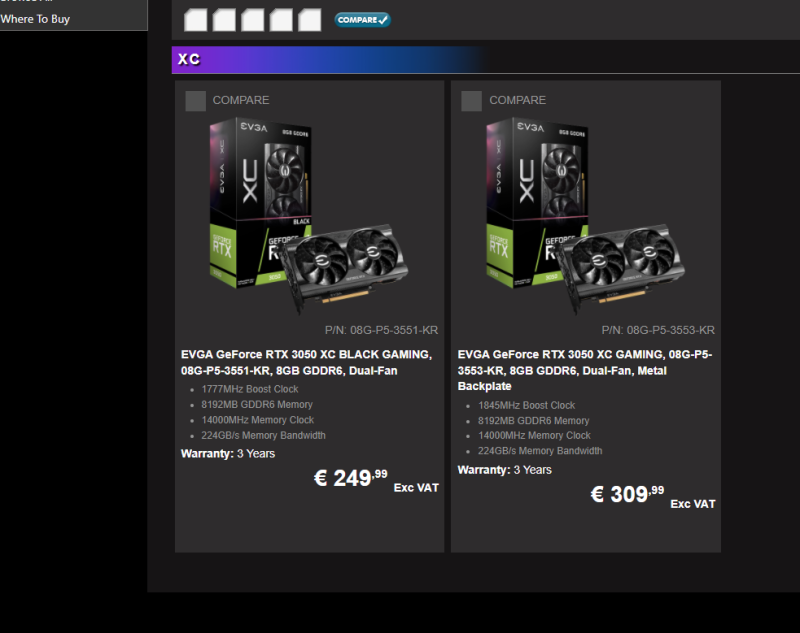800x633 pixels.
Task: Click the fourth empty compare slot
Action: 281,20
